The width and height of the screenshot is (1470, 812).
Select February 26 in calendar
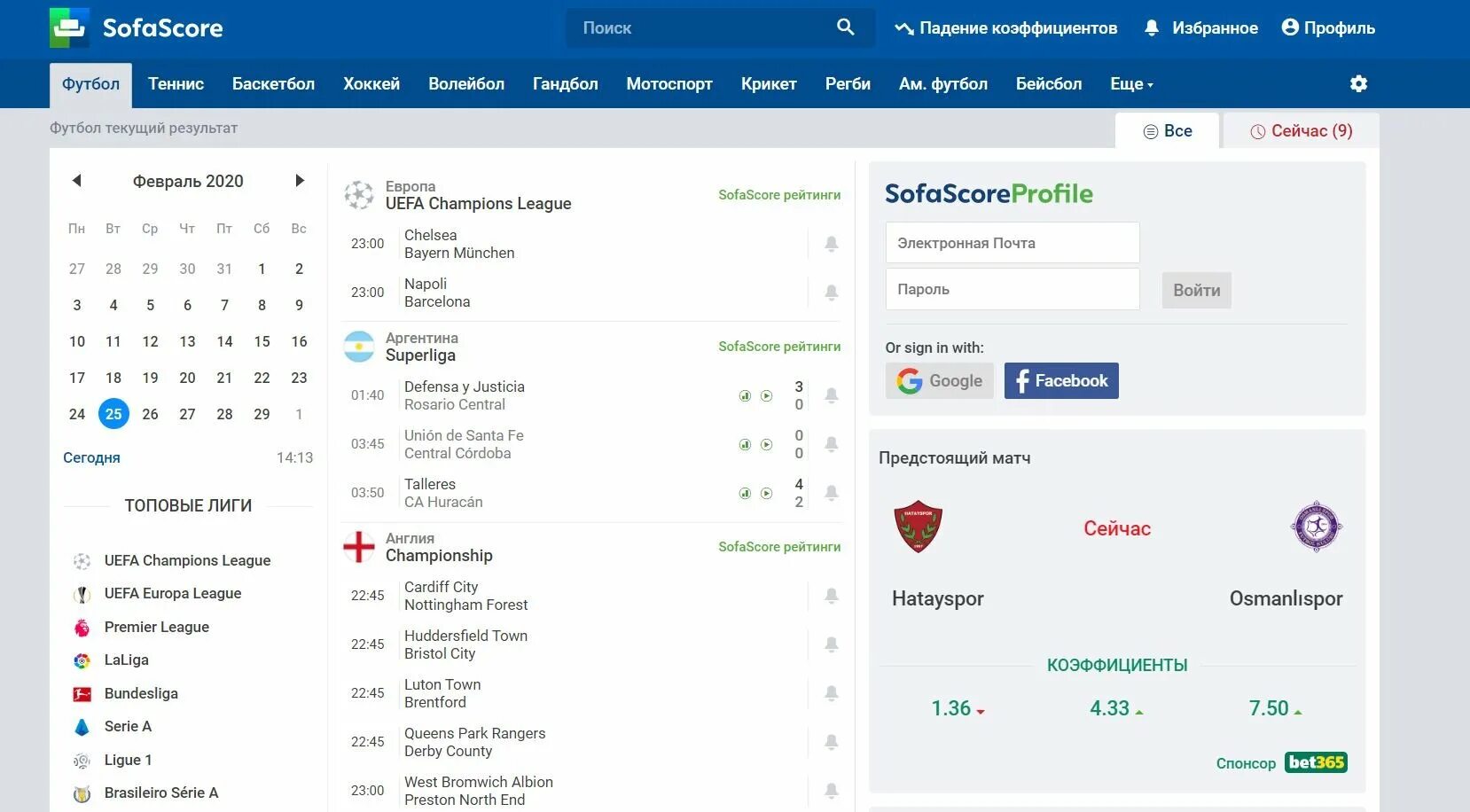(151, 414)
